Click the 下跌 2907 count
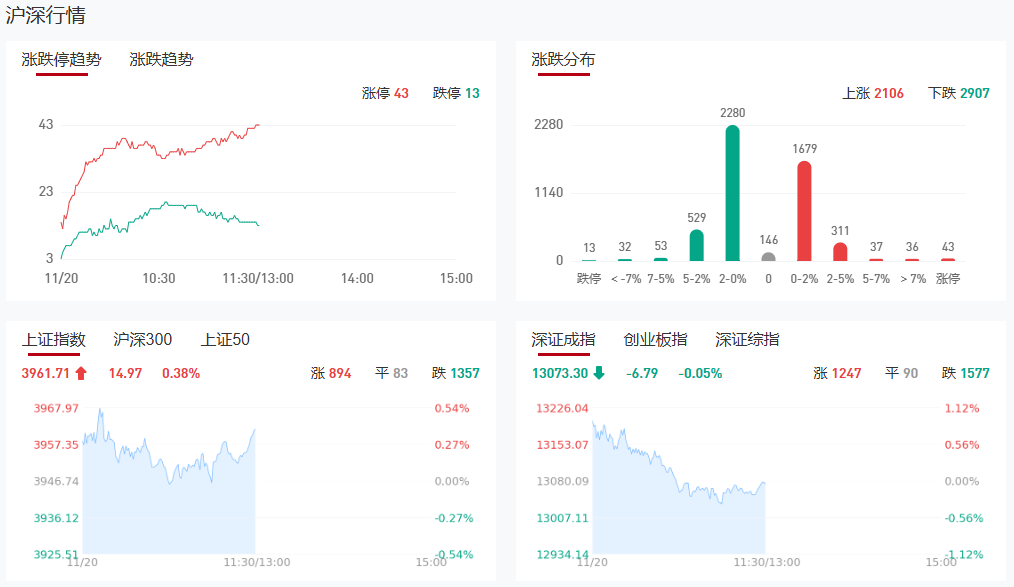This screenshot has height=587, width=1014. pyautogui.click(x=958, y=94)
